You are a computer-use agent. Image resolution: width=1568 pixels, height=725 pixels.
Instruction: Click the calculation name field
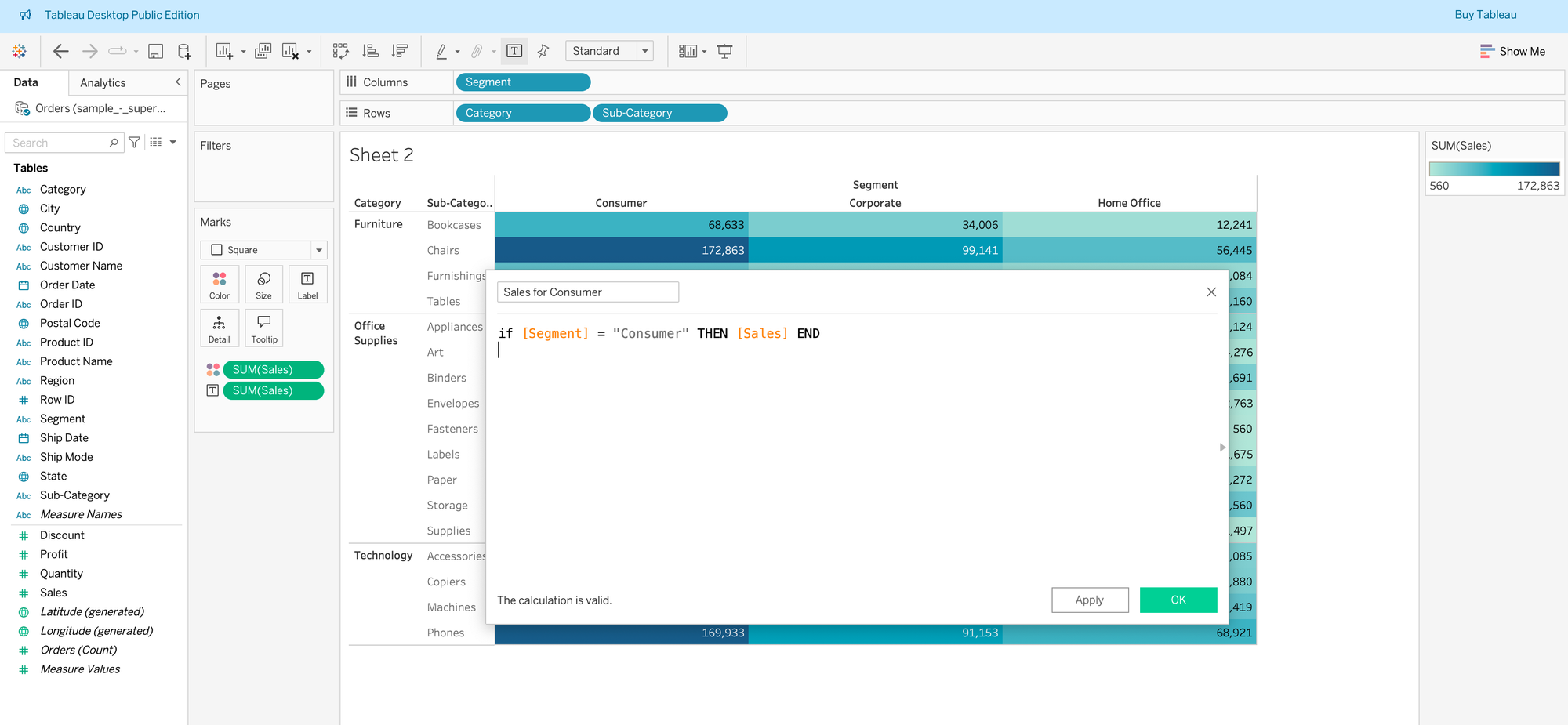click(588, 292)
